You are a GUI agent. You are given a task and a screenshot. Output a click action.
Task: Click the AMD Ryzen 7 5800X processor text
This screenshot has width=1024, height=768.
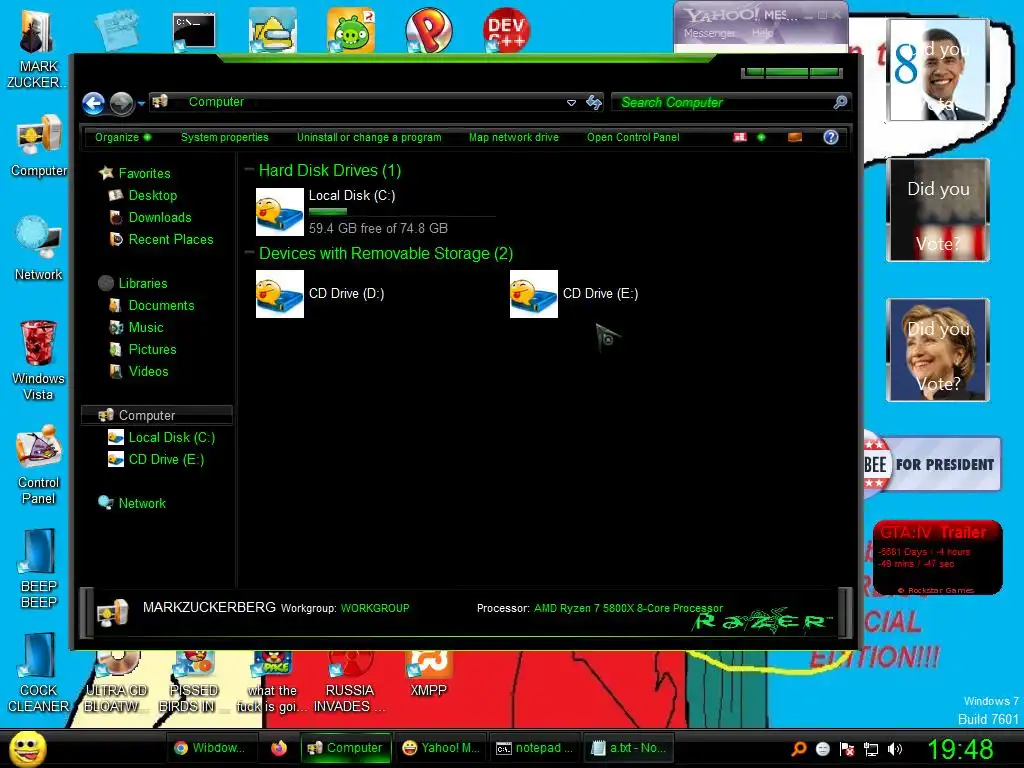(628, 608)
